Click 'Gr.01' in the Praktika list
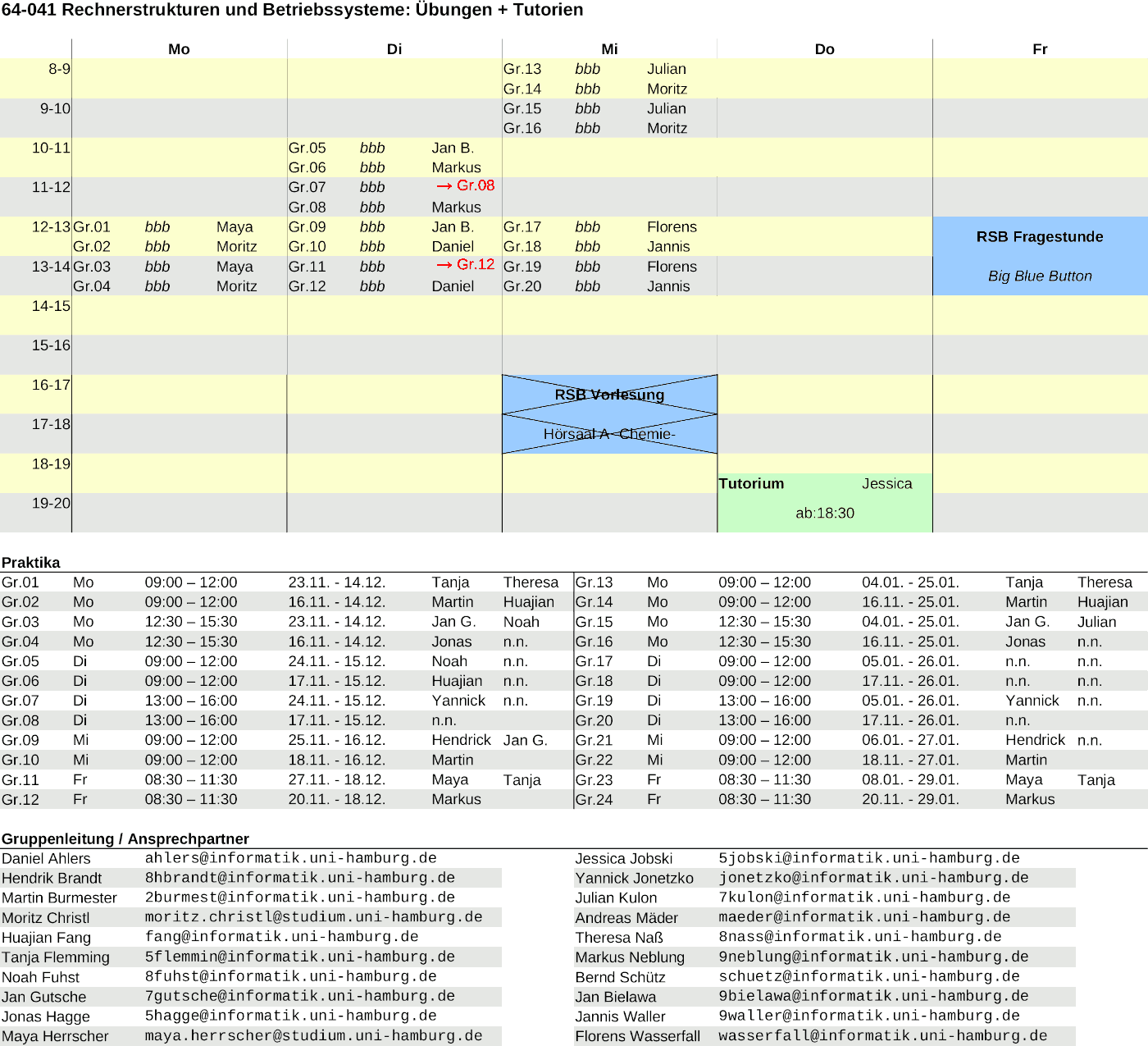Image resolution: width=1148 pixels, height=1046 pixels. (20, 582)
